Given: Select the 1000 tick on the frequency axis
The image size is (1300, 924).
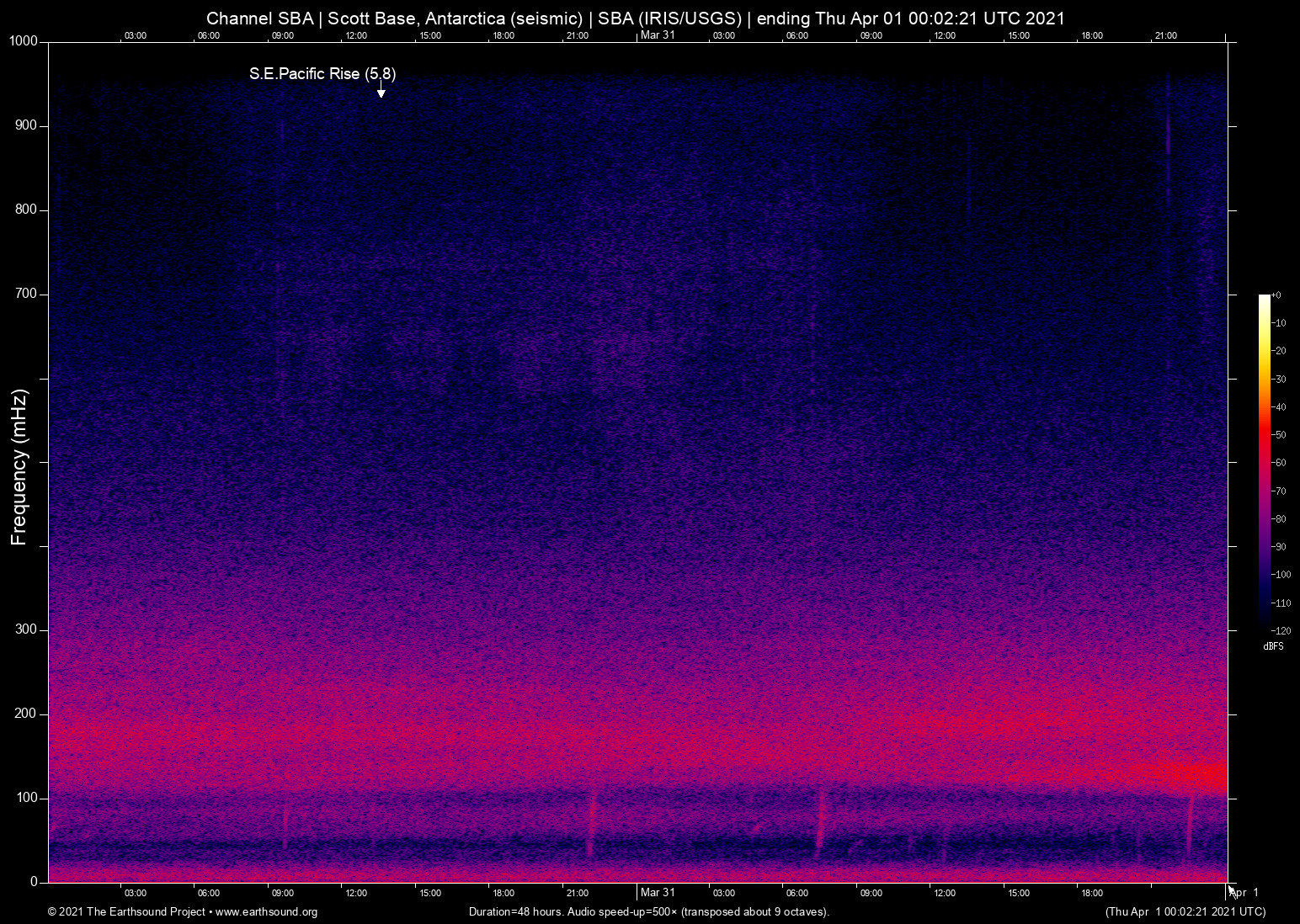Looking at the screenshot, I should click(x=24, y=41).
